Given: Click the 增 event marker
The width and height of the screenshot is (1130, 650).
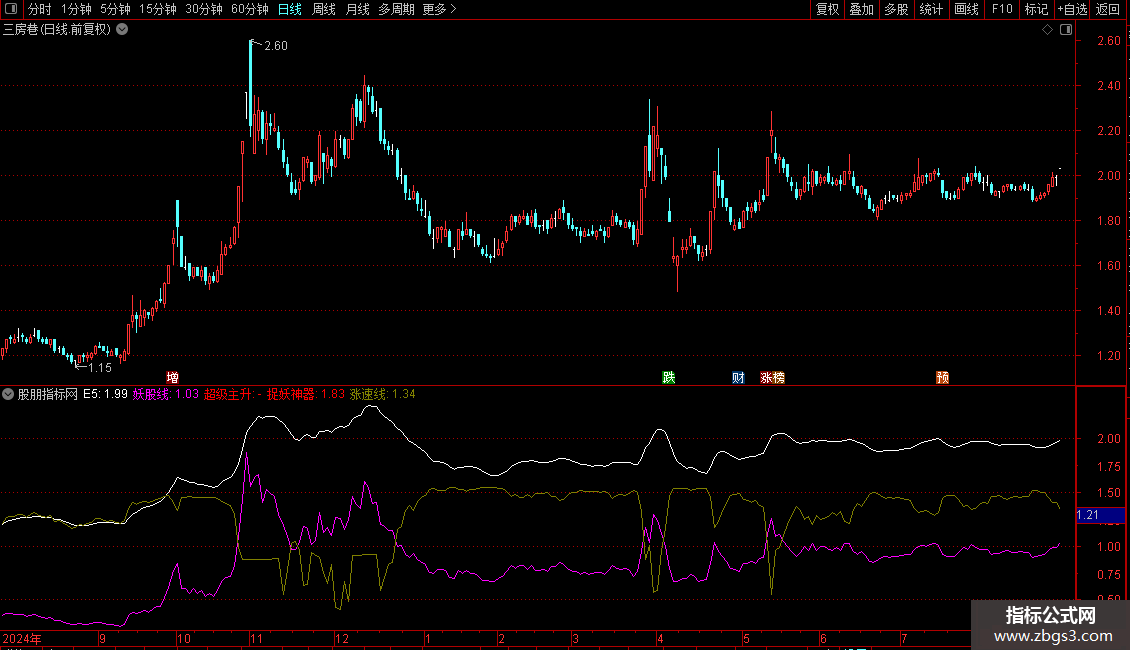Looking at the screenshot, I should tap(172, 378).
